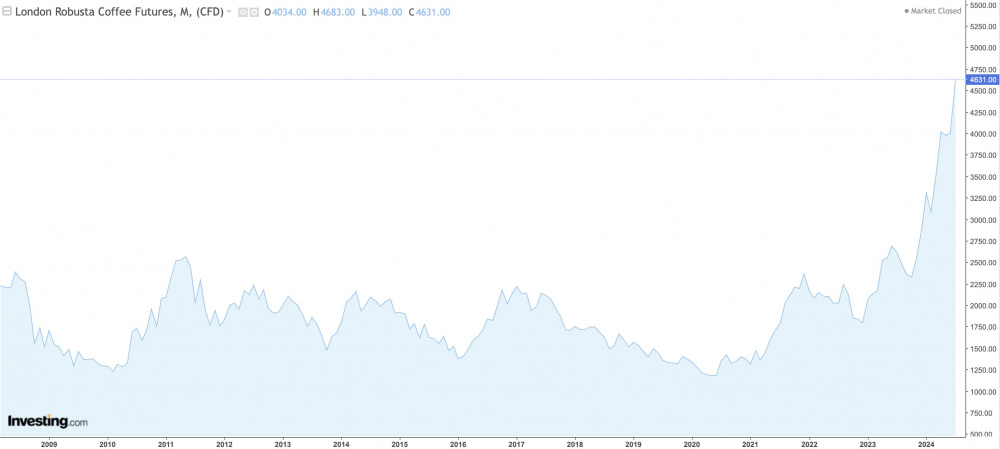Collapse the chart legend with the minus icon

tap(6, 11)
